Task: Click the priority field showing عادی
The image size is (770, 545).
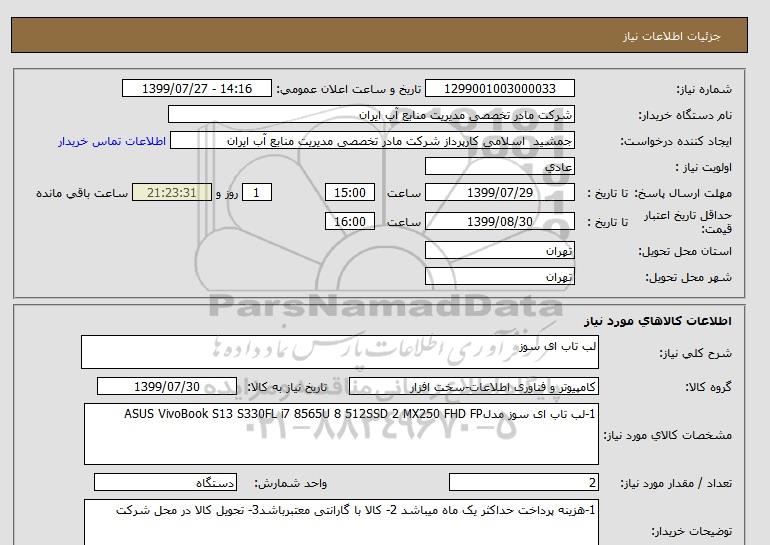Action: [x=499, y=166]
